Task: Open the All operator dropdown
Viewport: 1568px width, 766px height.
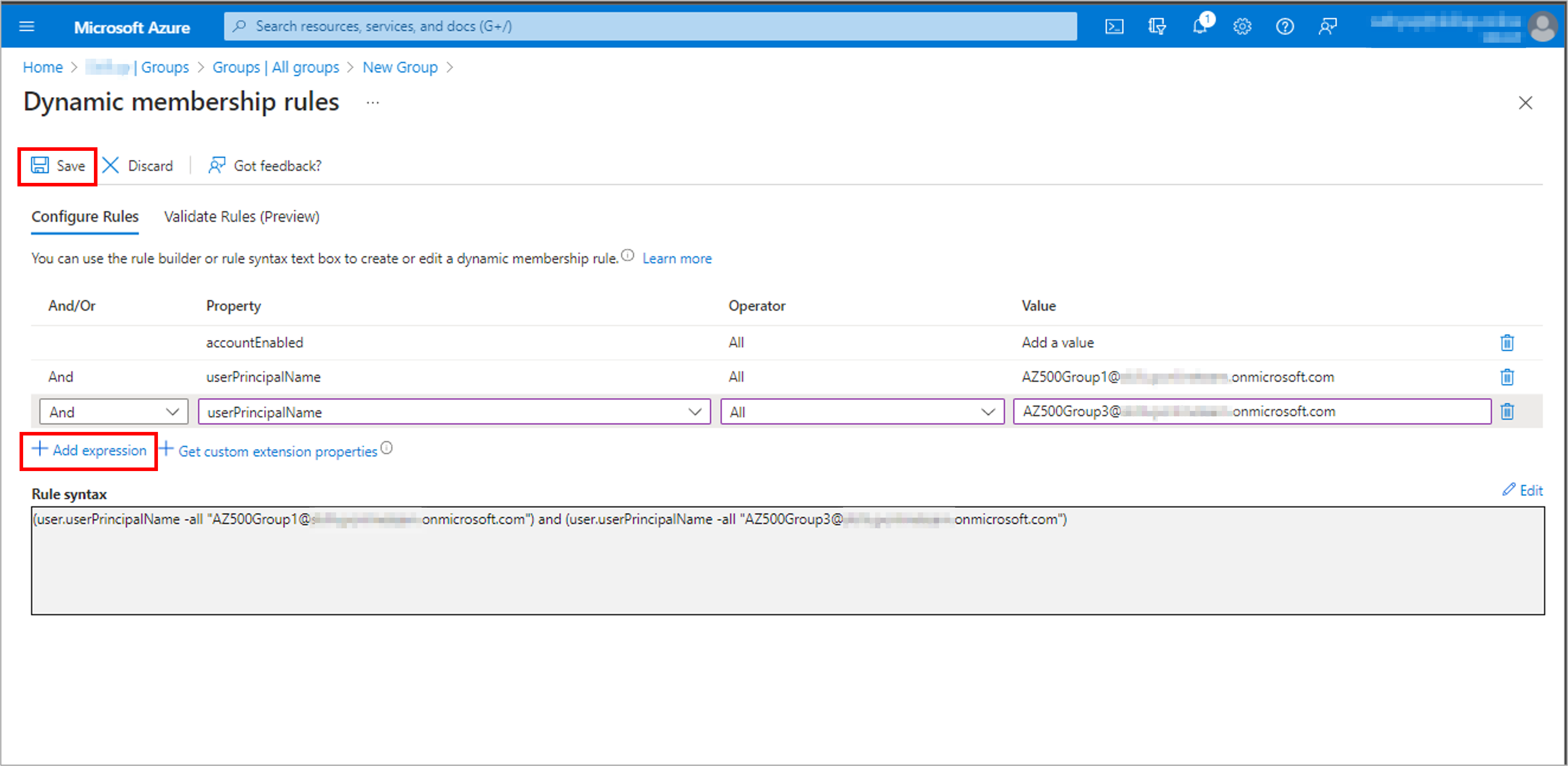Action: 862,412
